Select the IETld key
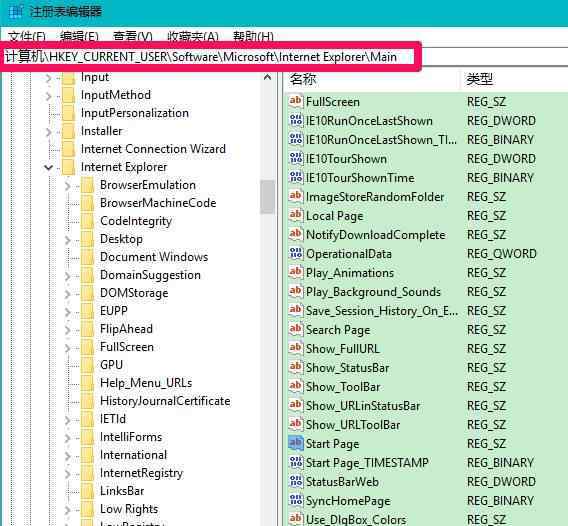 pos(113,419)
